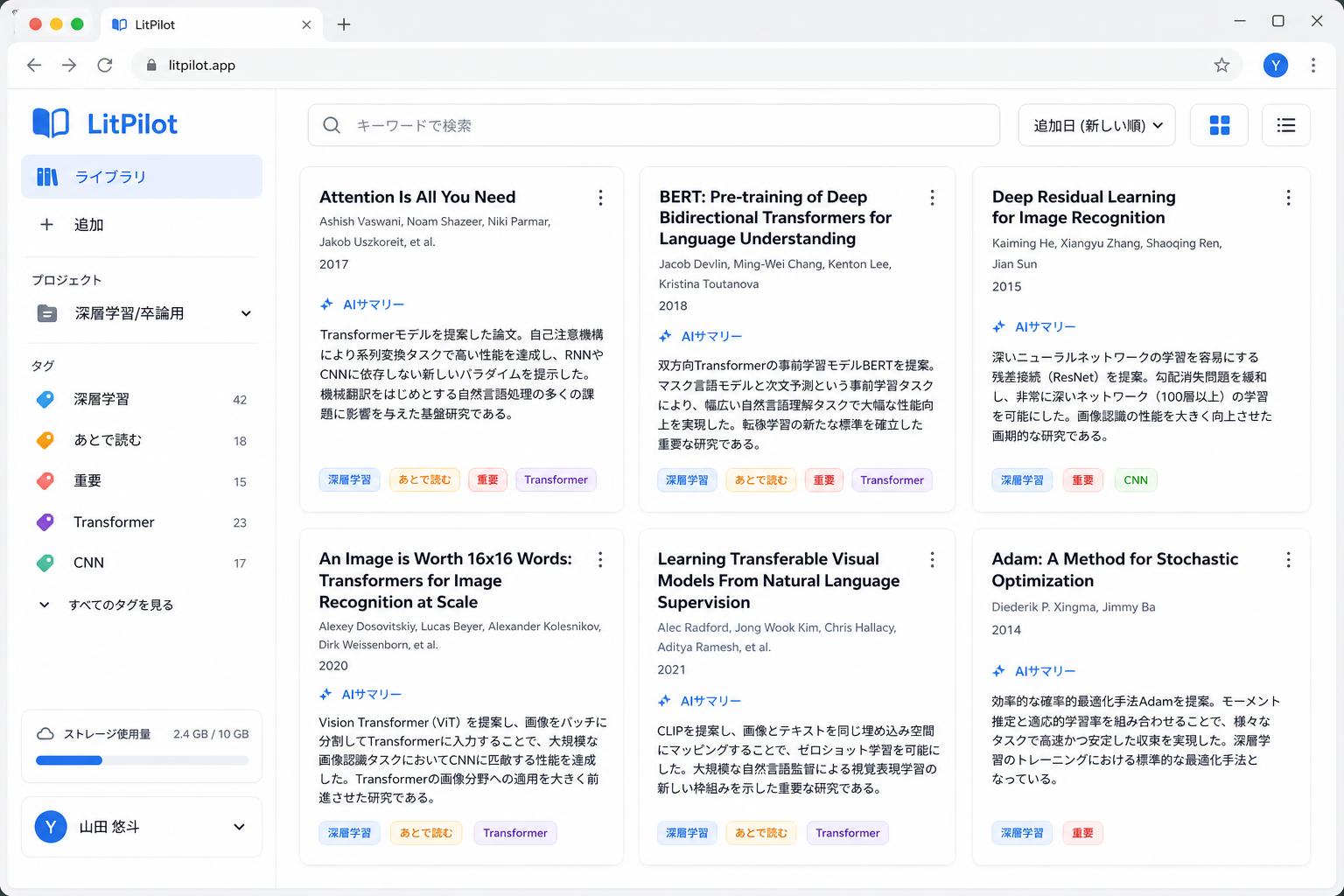The height and width of the screenshot is (896, 1344).
Task: Open more options for BERT paper card
Action: tap(932, 198)
